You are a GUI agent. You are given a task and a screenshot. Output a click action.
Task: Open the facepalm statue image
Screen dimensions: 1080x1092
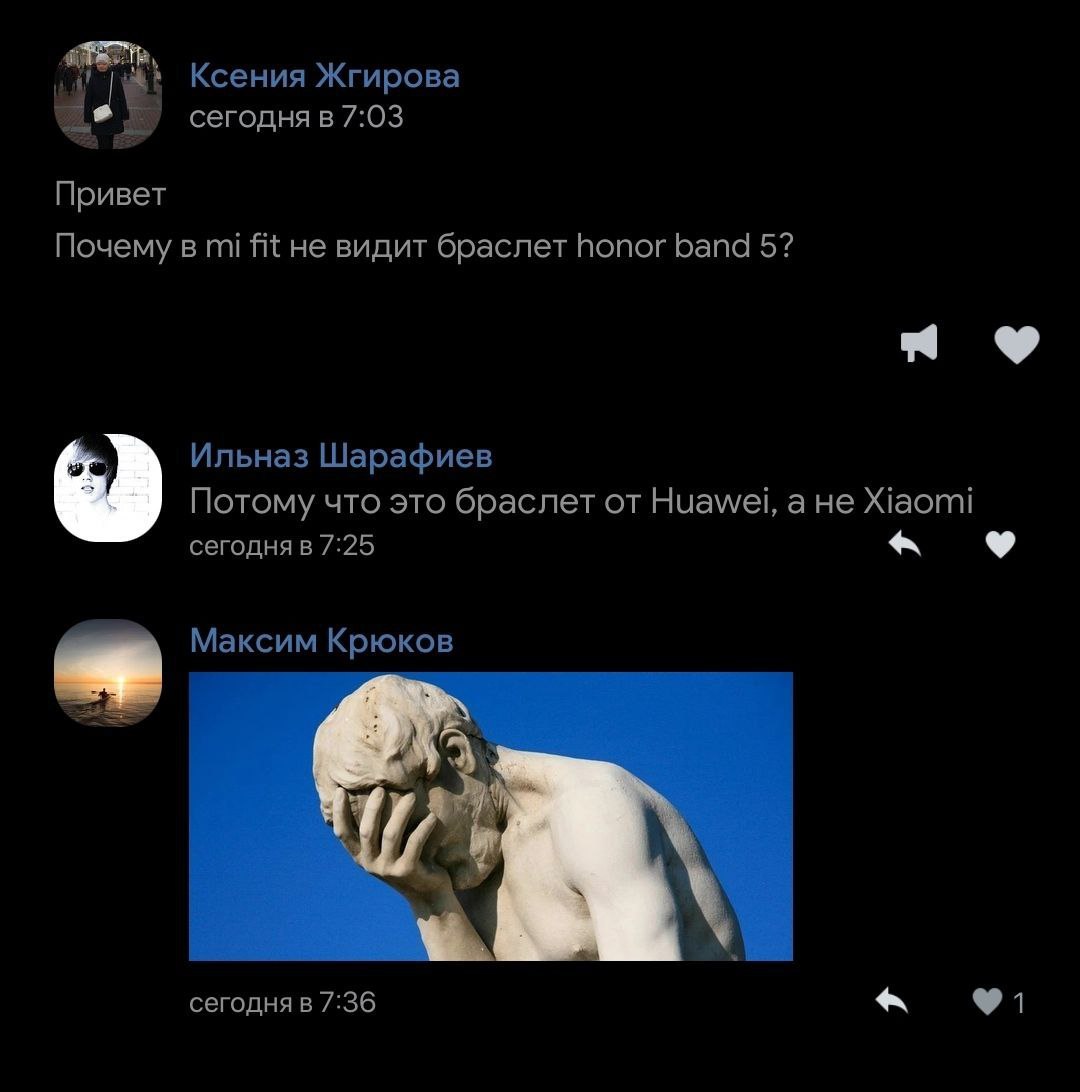[x=491, y=816]
